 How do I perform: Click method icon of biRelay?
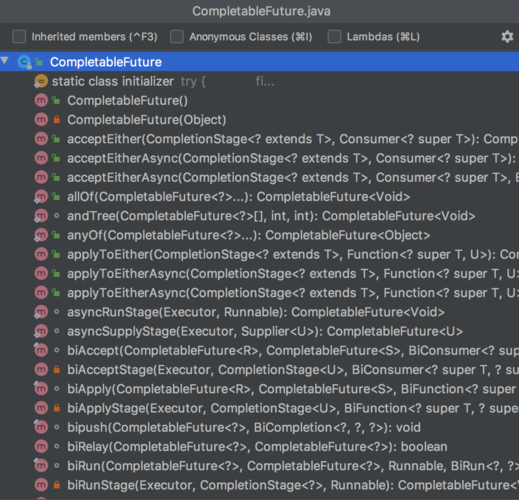pos(41,447)
